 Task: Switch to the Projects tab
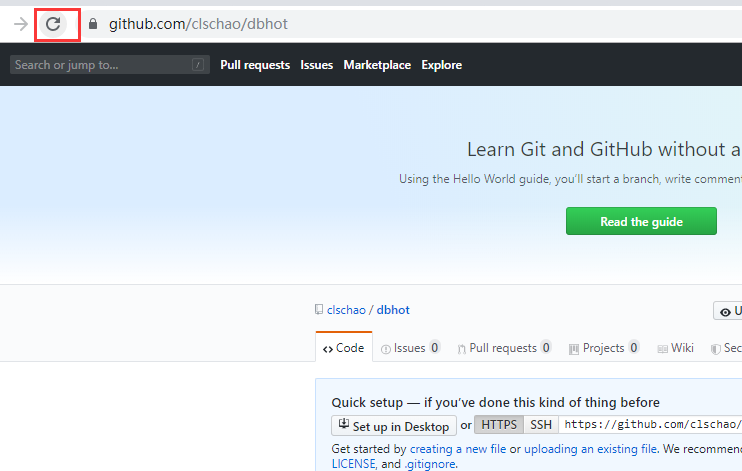pos(604,348)
